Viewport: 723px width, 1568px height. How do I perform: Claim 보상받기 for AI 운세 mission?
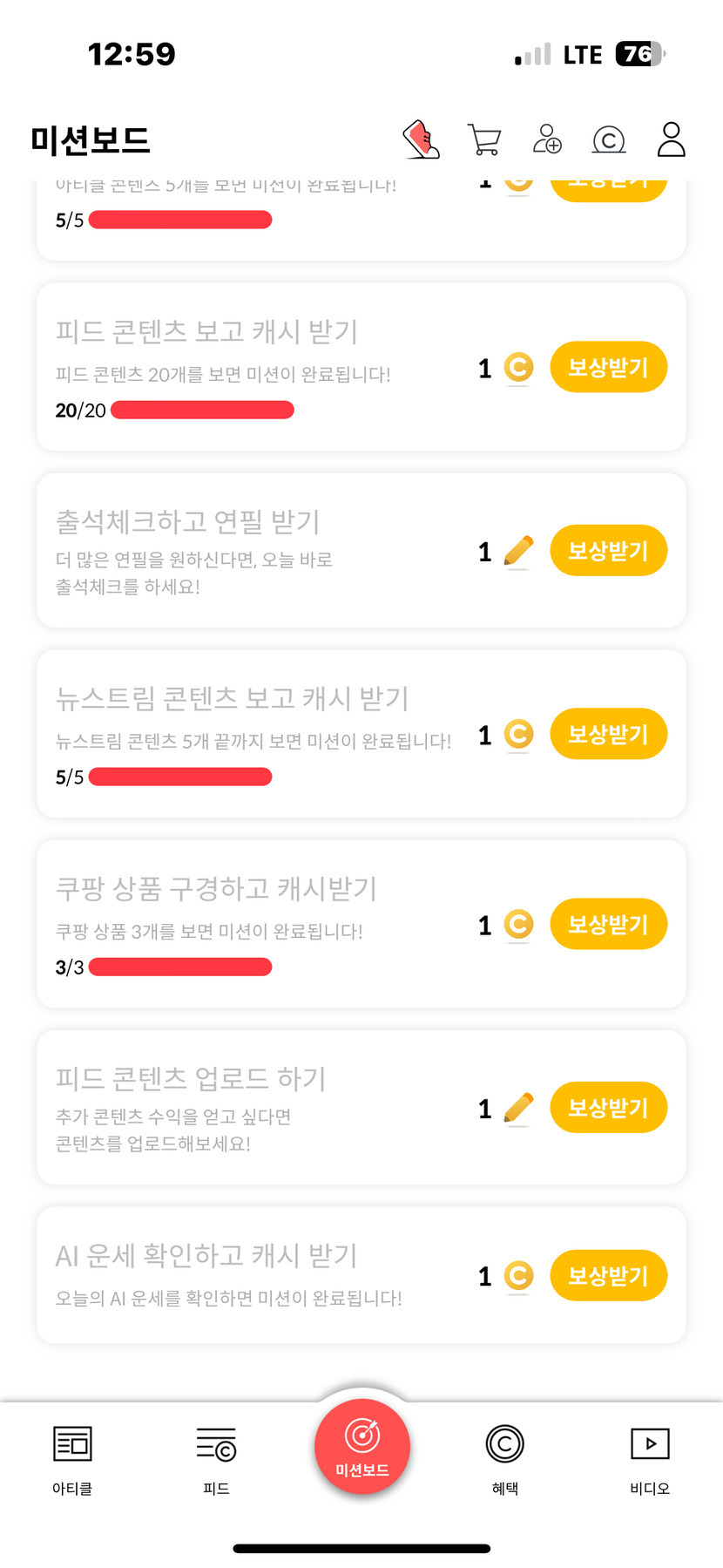click(608, 1276)
